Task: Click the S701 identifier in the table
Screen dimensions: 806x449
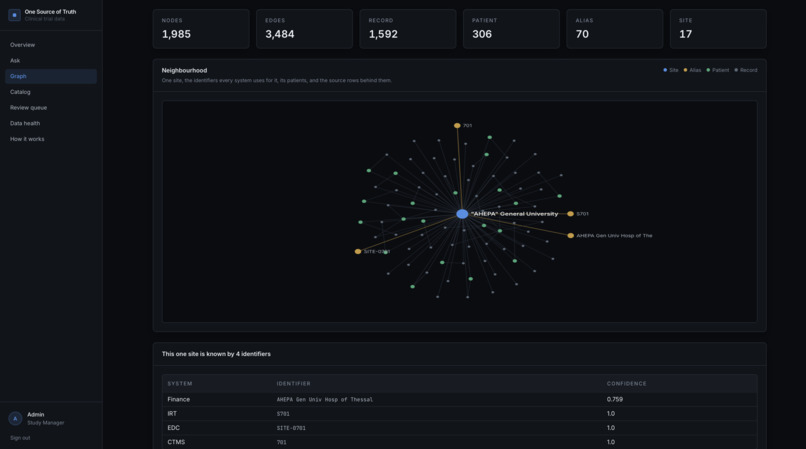Action: [283, 414]
